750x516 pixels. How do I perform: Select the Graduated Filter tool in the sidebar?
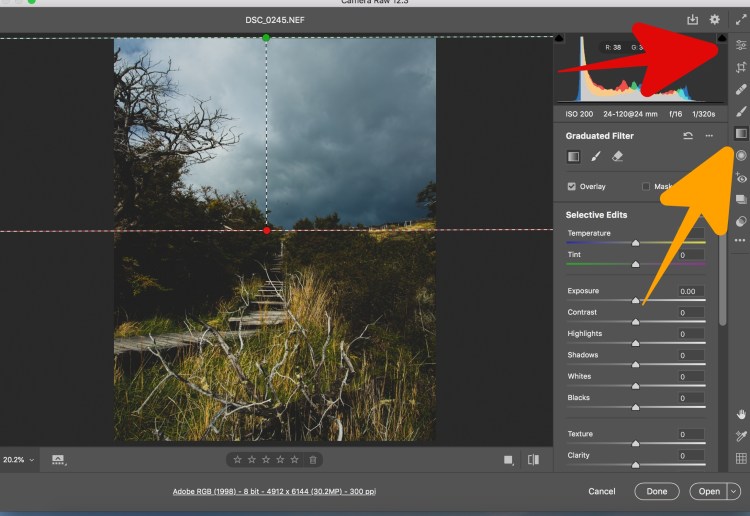[741, 133]
